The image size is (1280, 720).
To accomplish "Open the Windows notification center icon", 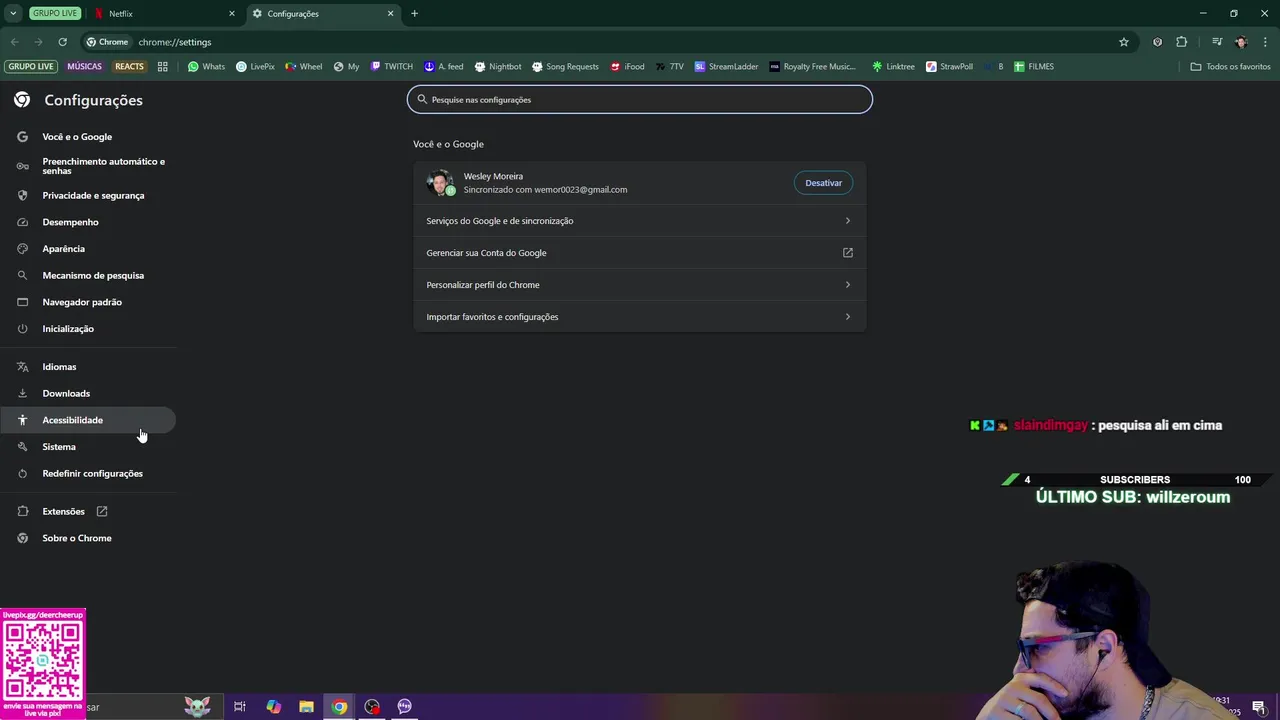I will point(1258,707).
